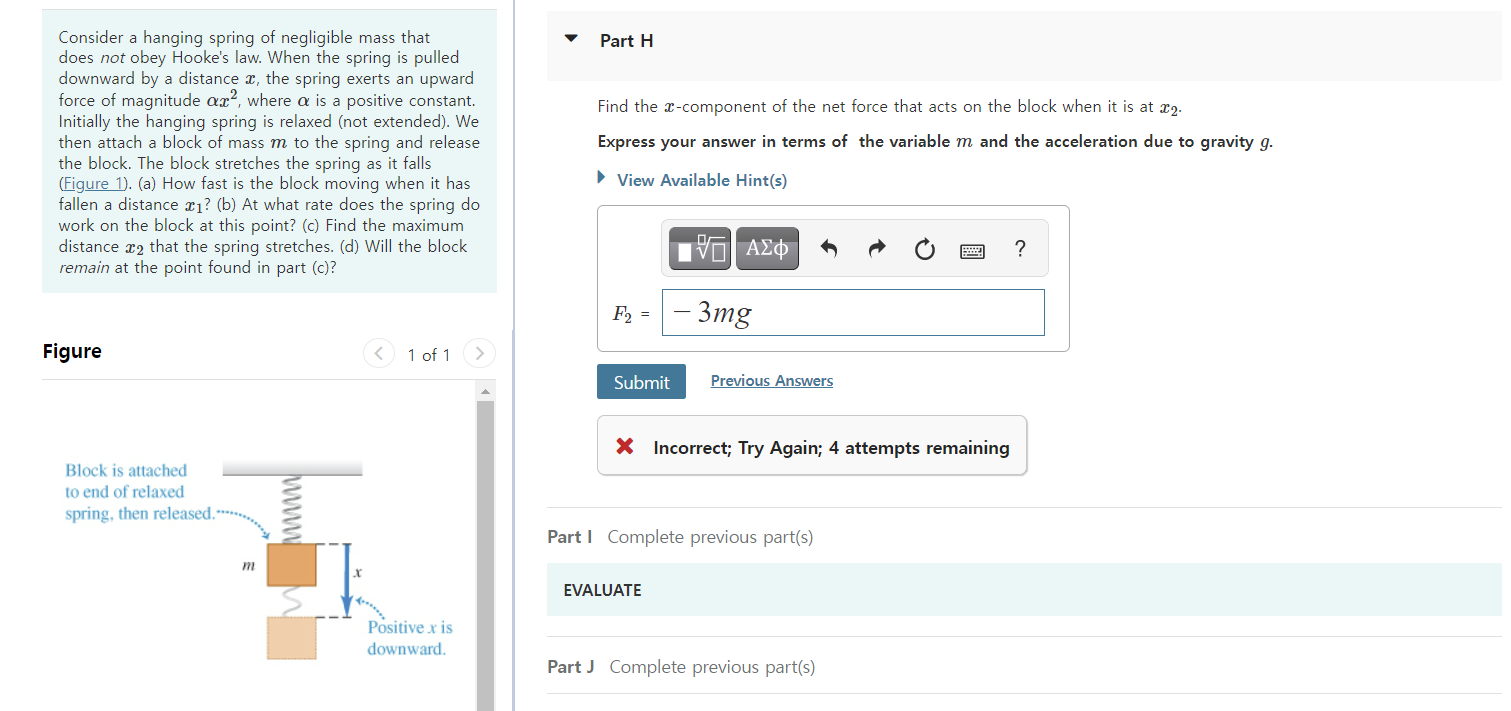Collapse Part H using its triangle
Image resolution: width=1511 pixels, height=711 pixels.
coord(570,38)
